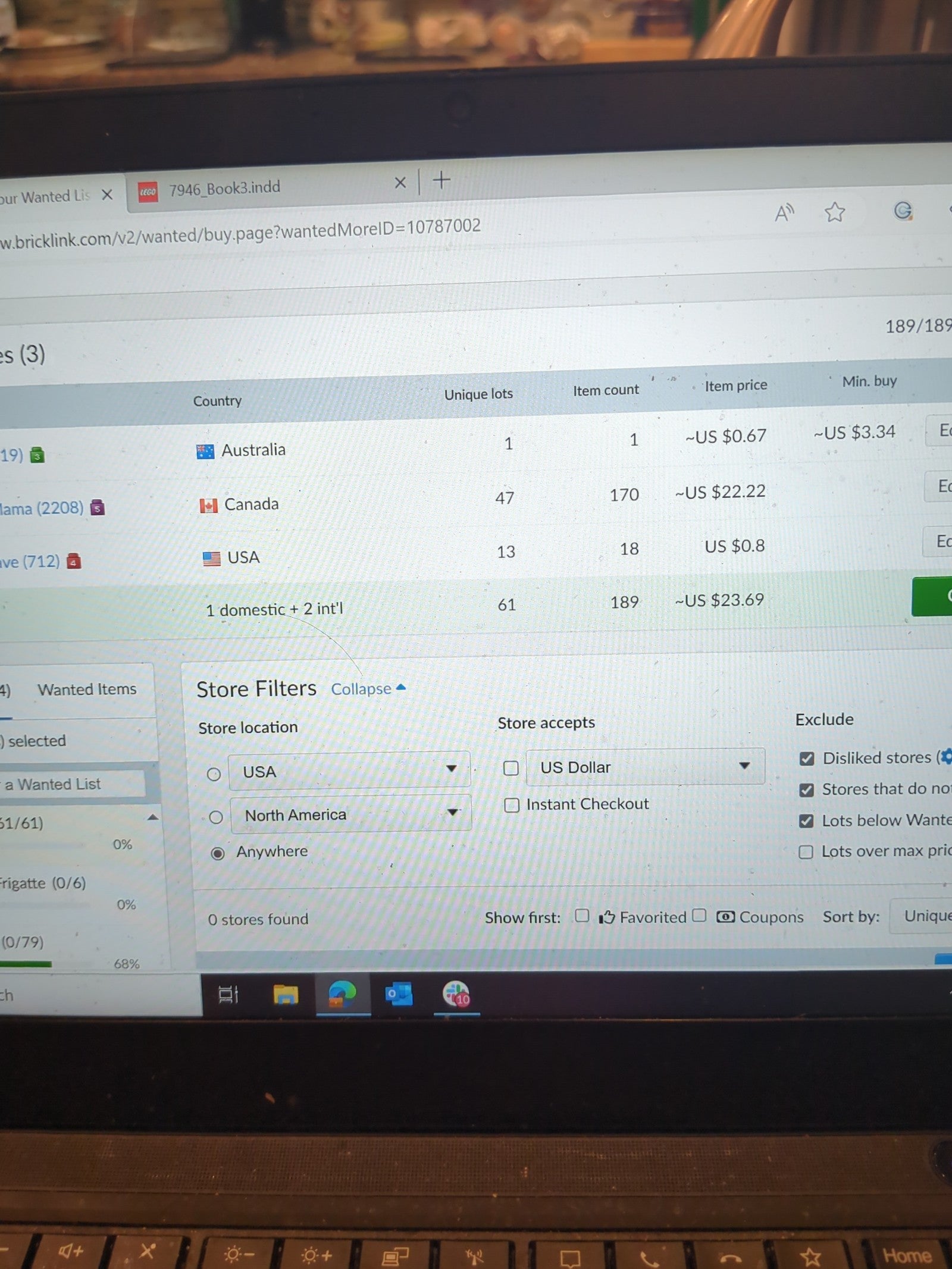The image size is (952, 1269).
Task: Open the North America region dropdown
Action: pyautogui.click(x=351, y=814)
